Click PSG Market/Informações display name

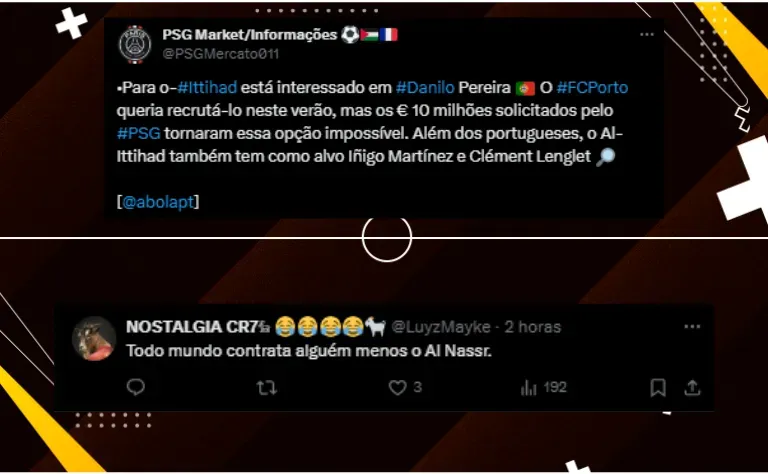250,34
